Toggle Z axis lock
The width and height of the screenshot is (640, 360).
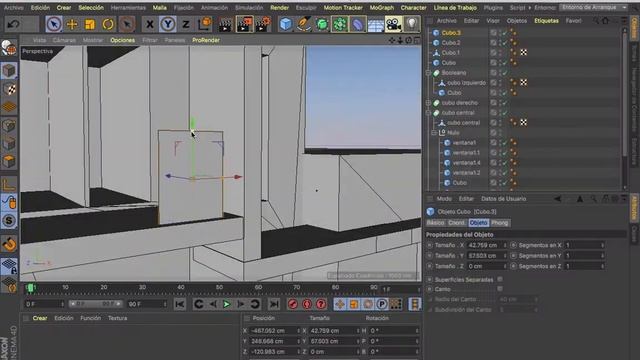click(x=186, y=24)
